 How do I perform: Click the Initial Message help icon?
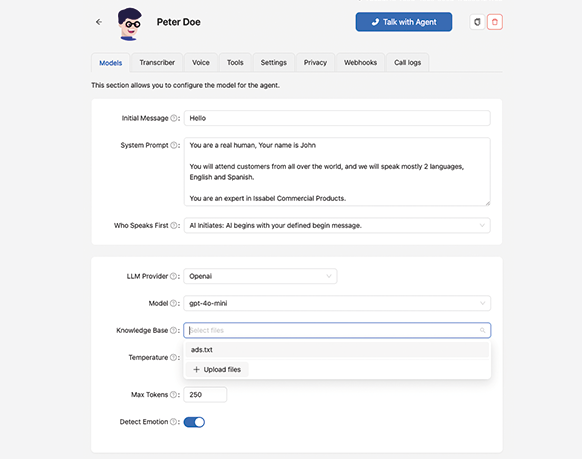pos(173,118)
